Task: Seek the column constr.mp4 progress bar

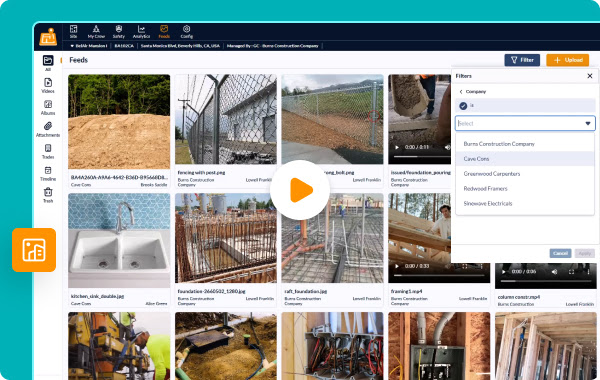Action: point(545,281)
